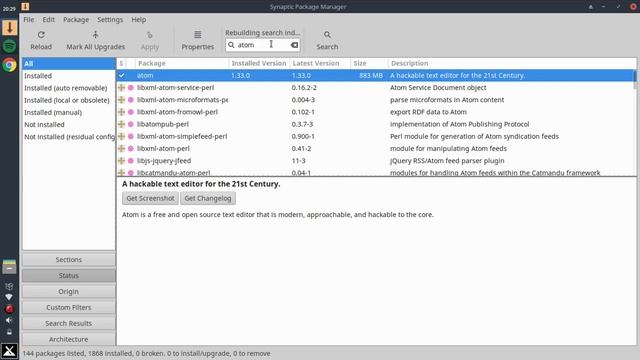Screen dimensions: 640x360
Task: Clear the quick filter text with the backspace icon
Action: click(294, 45)
